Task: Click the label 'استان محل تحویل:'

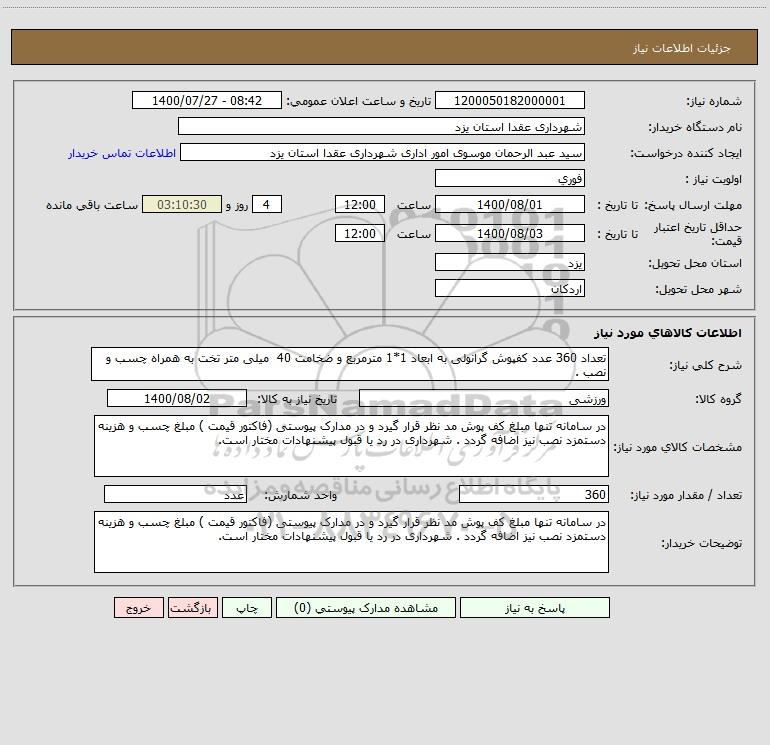Action: [x=695, y=264]
